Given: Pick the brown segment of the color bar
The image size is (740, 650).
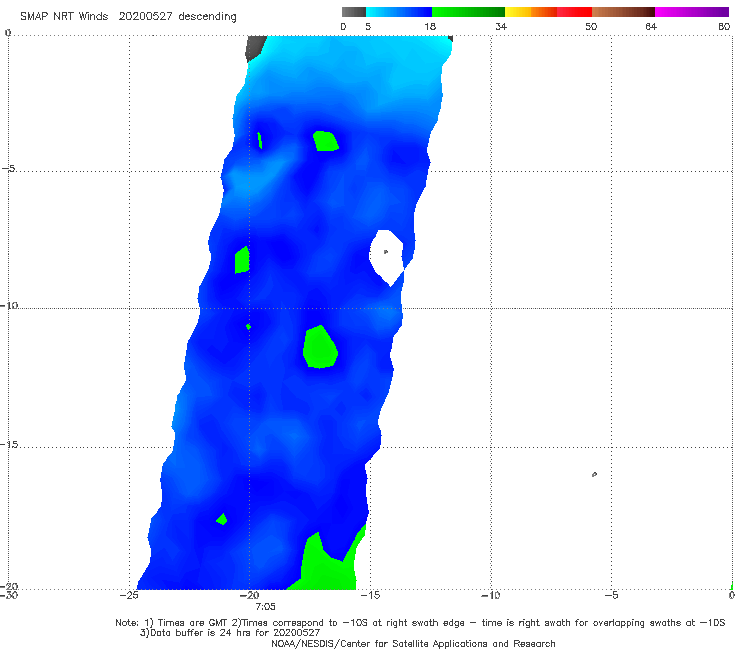Looking at the screenshot, I should pos(623,12).
